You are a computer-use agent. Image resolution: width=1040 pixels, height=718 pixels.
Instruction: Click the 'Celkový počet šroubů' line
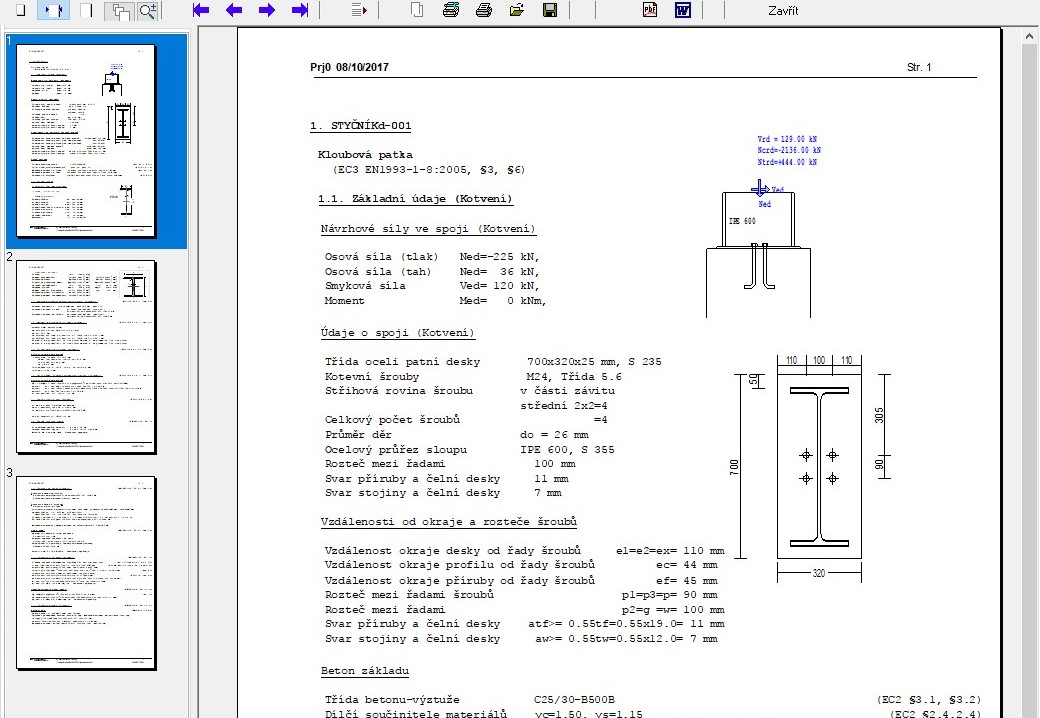click(x=466, y=420)
